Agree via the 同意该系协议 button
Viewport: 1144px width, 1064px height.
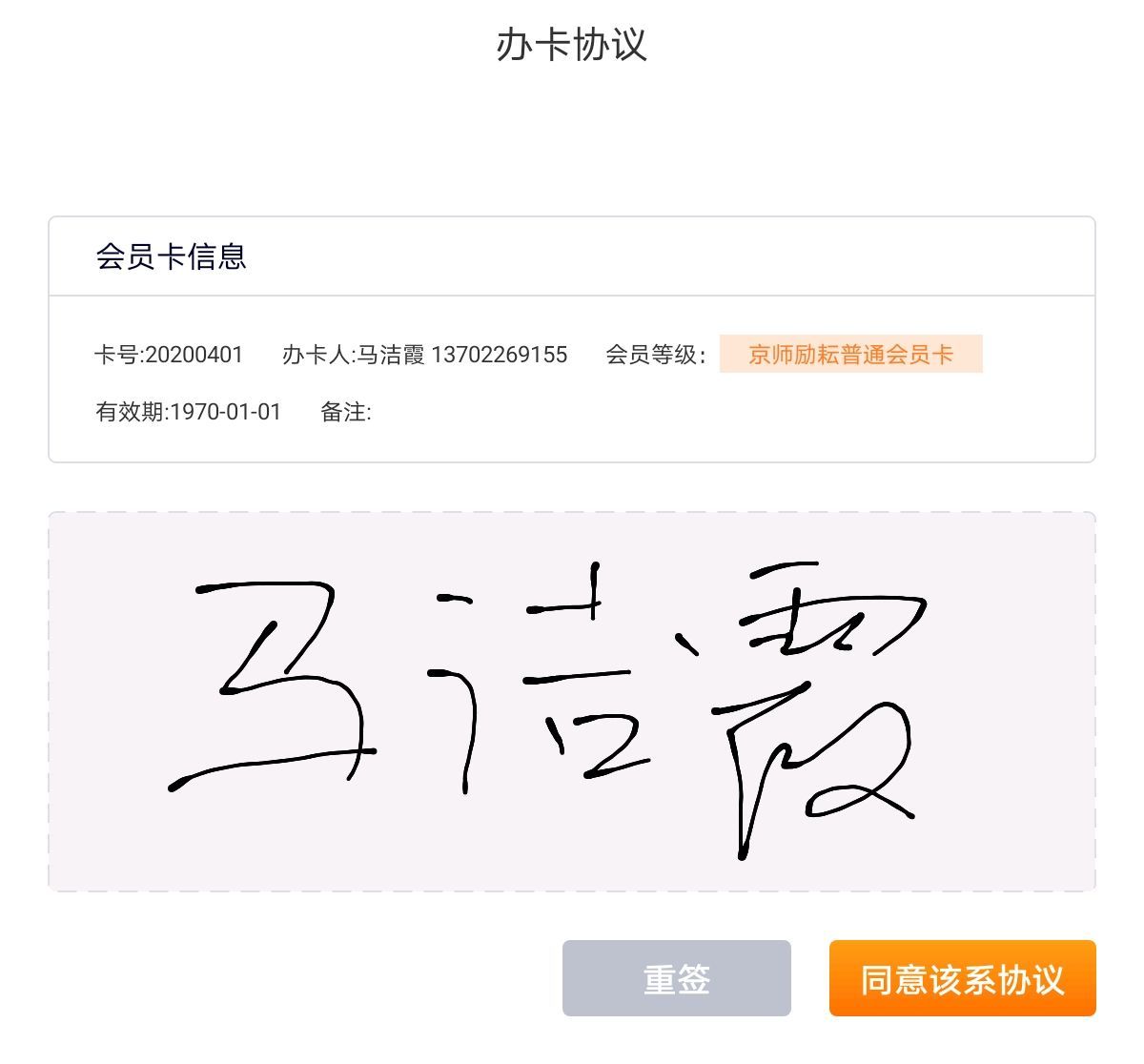[962, 978]
